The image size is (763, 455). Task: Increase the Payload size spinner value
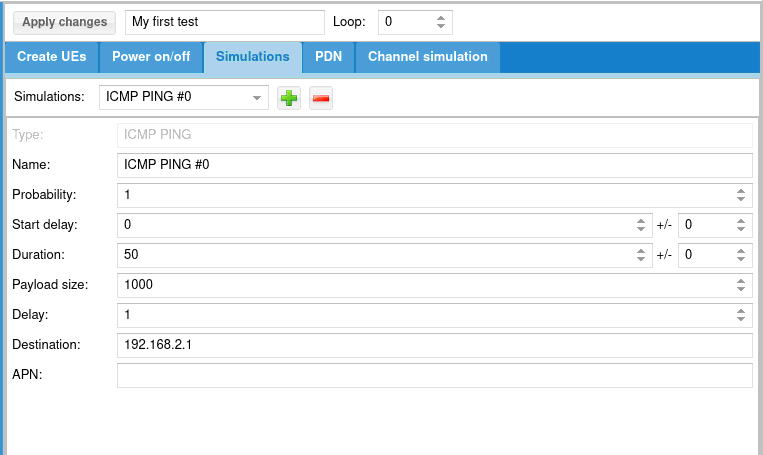tap(741, 280)
